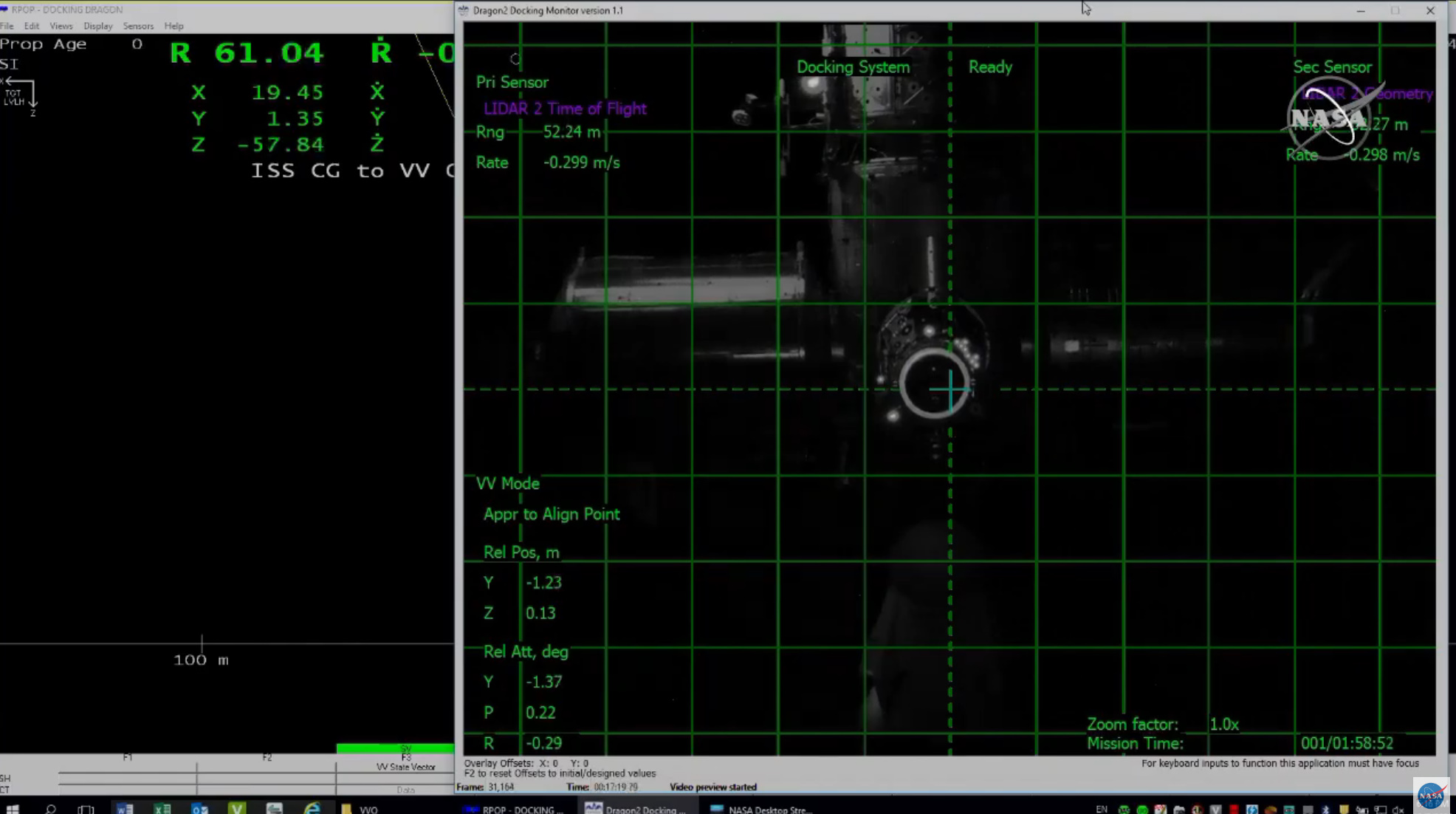Open Task View on the taskbar
This screenshot has width=1456, height=814.
coord(86,809)
